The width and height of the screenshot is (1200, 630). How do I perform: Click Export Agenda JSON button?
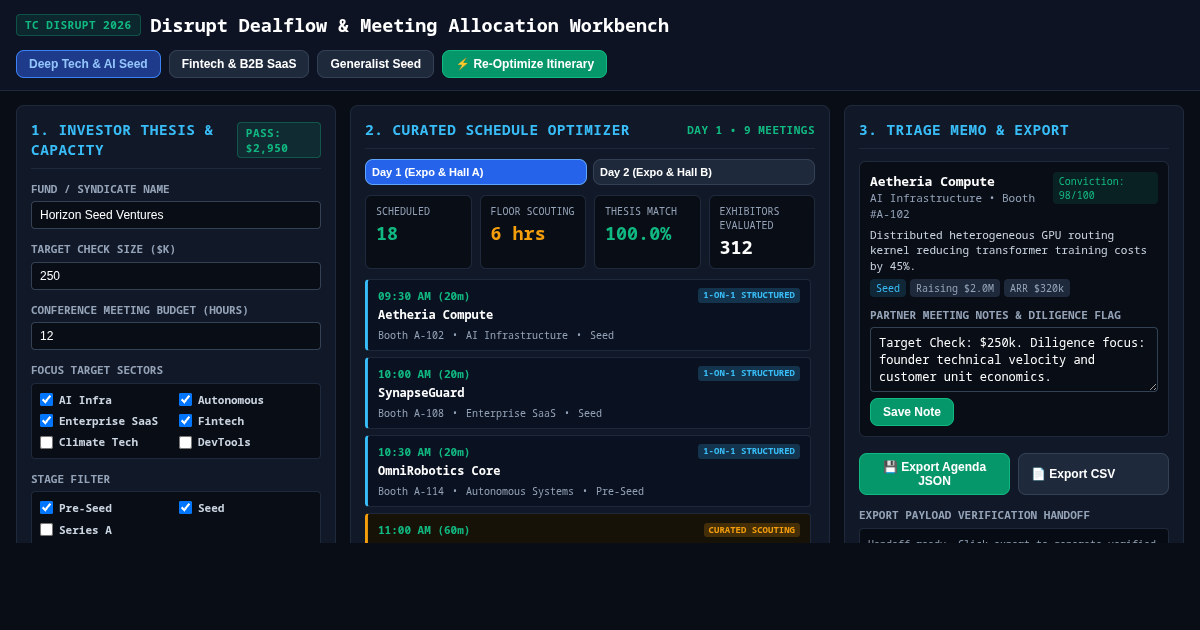pyautogui.click(x=934, y=474)
